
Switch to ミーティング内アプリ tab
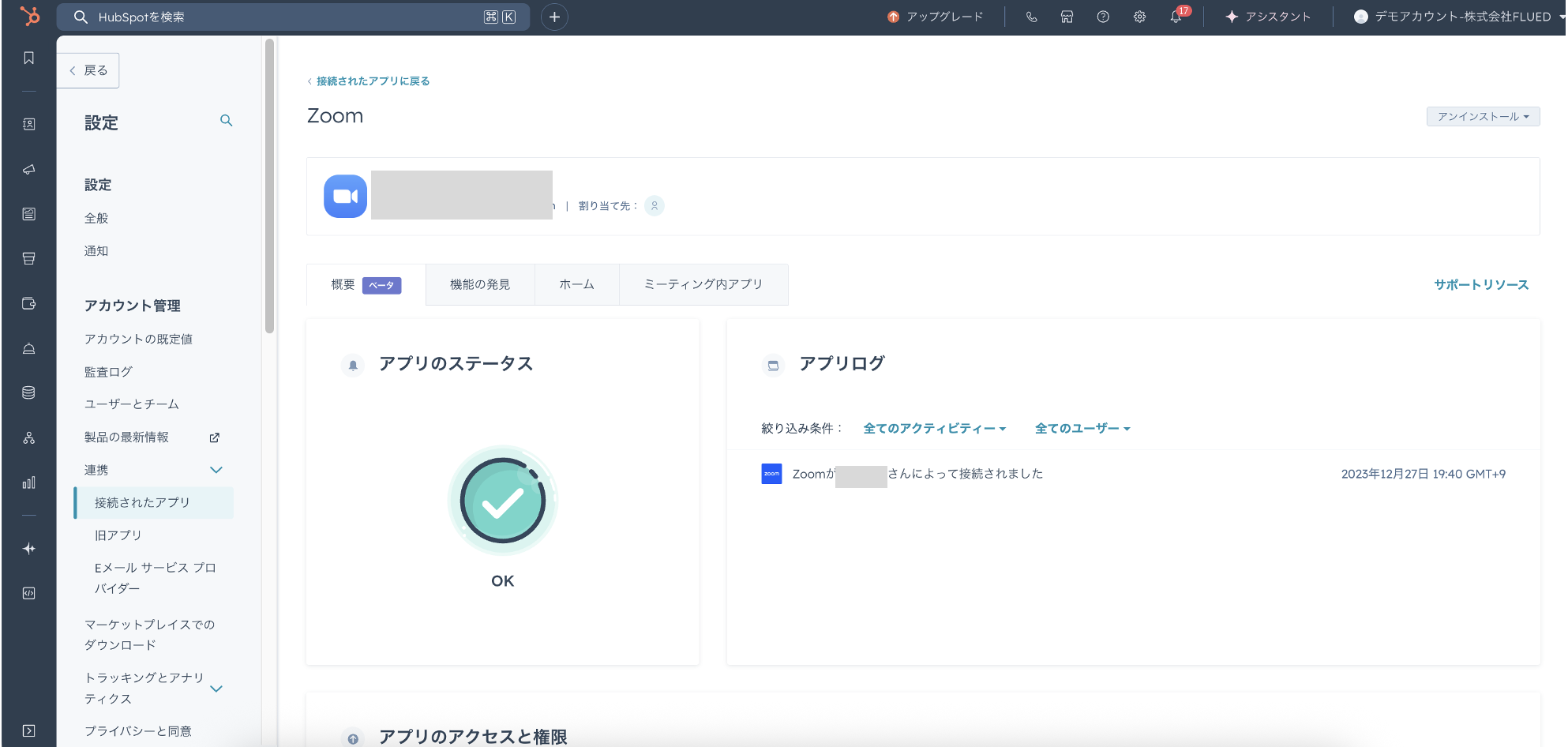pyautogui.click(x=703, y=284)
